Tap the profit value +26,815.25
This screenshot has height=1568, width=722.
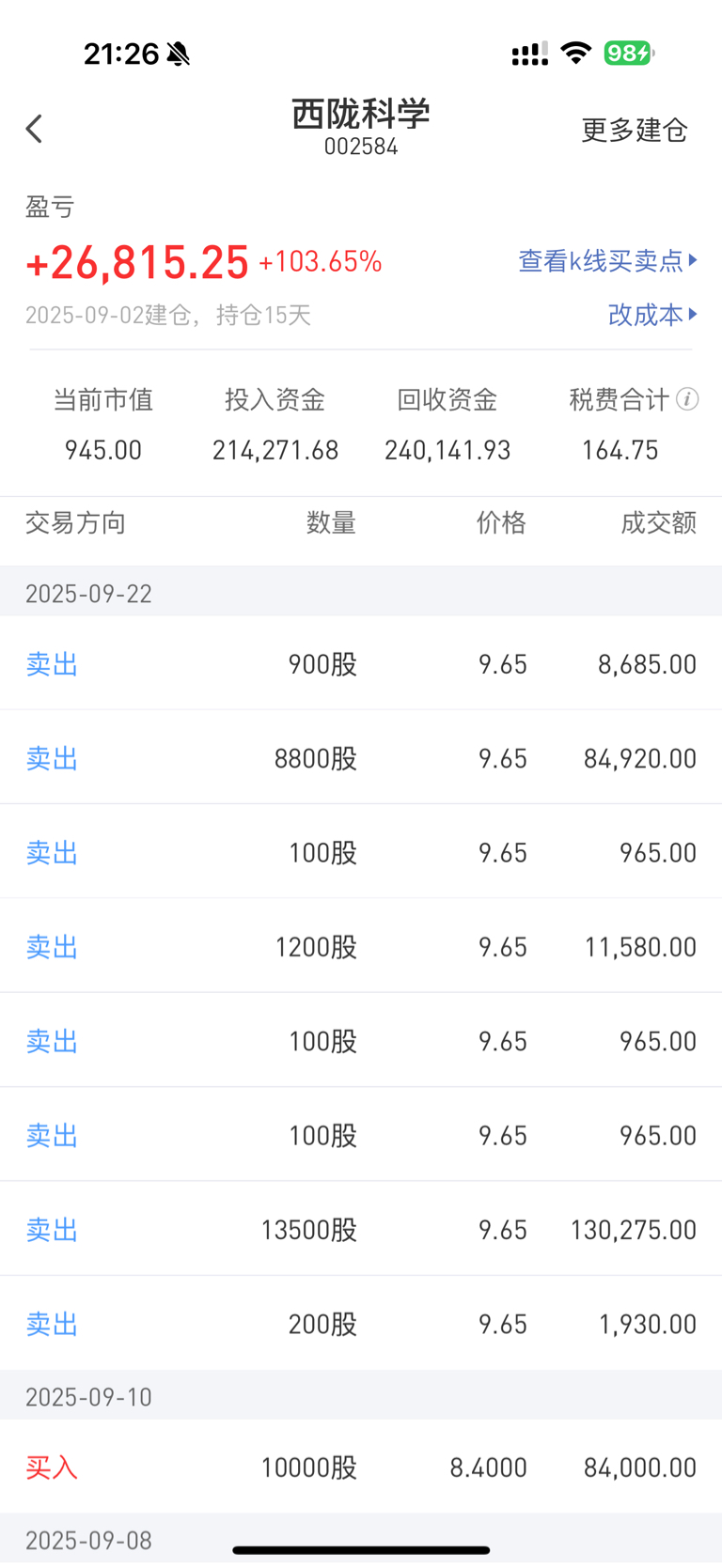(x=137, y=262)
